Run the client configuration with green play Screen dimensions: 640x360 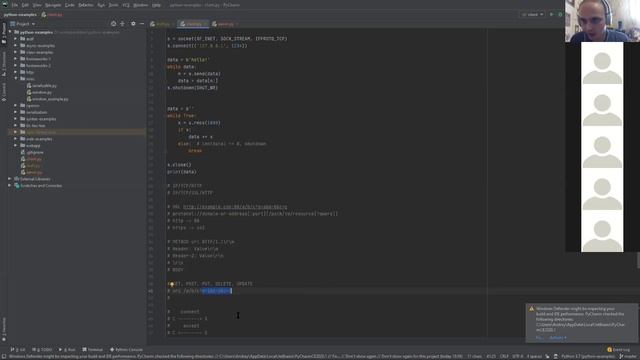pos(551,14)
